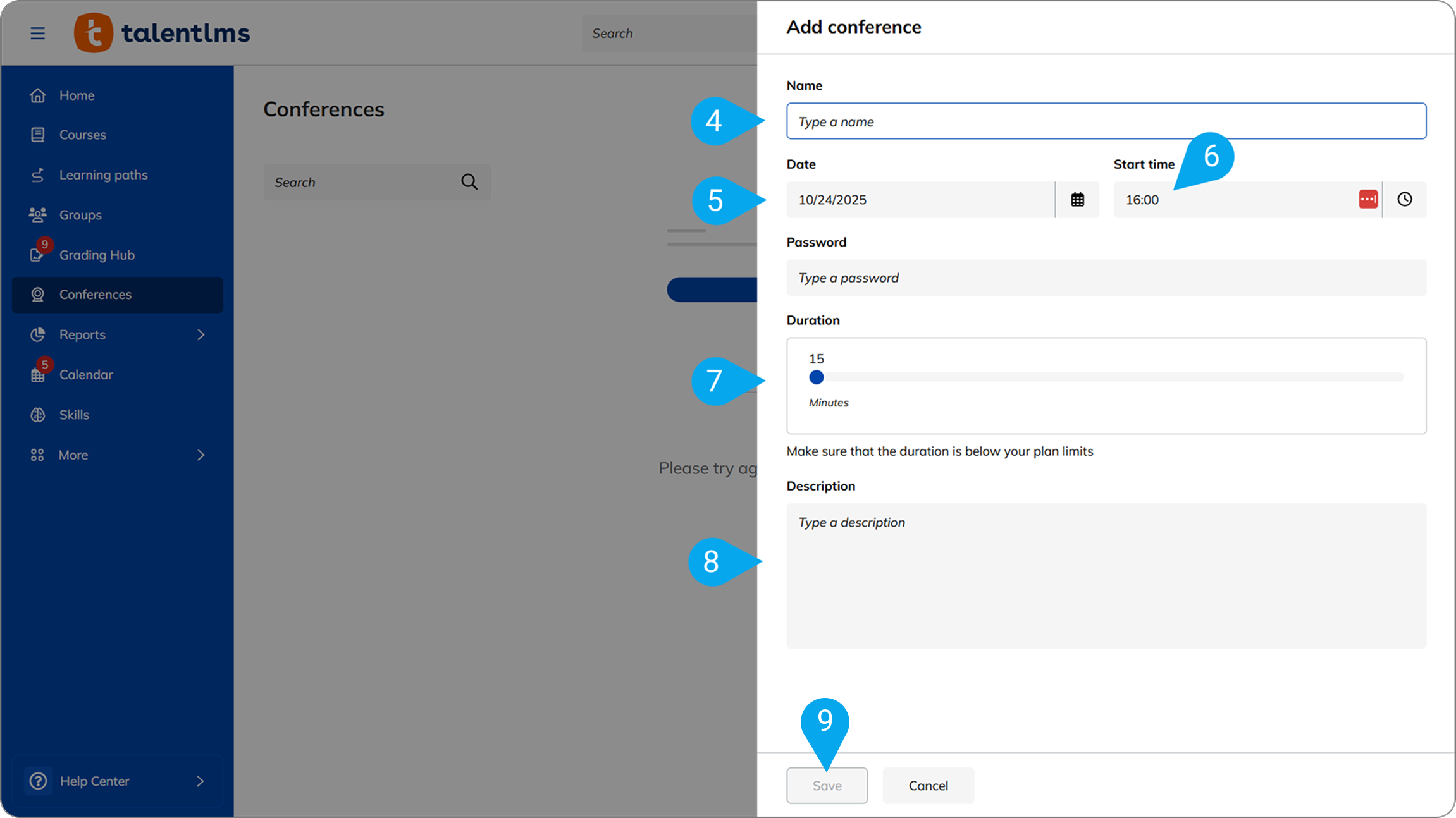Expand the More menu chevron
Screen dimensions: 1456x818
pyautogui.click(x=201, y=455)
